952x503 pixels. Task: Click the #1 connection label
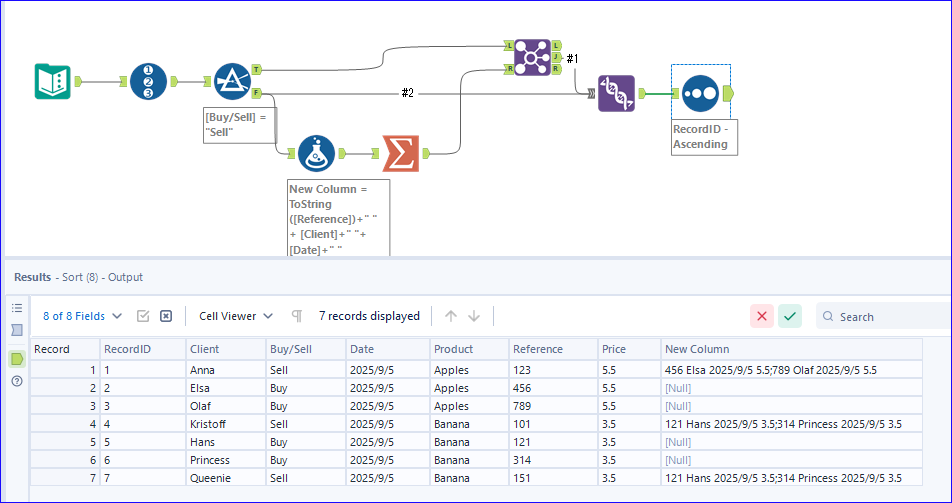(572, 58)
